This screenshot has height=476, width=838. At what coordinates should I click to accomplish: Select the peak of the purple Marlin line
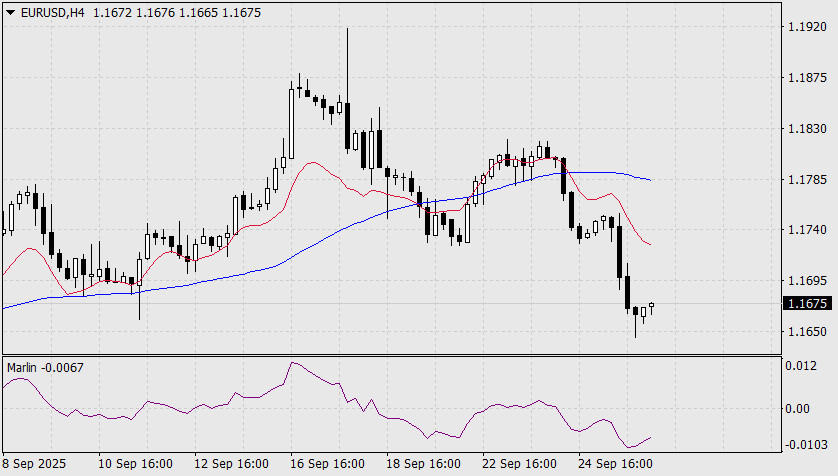tap(292, 363)
